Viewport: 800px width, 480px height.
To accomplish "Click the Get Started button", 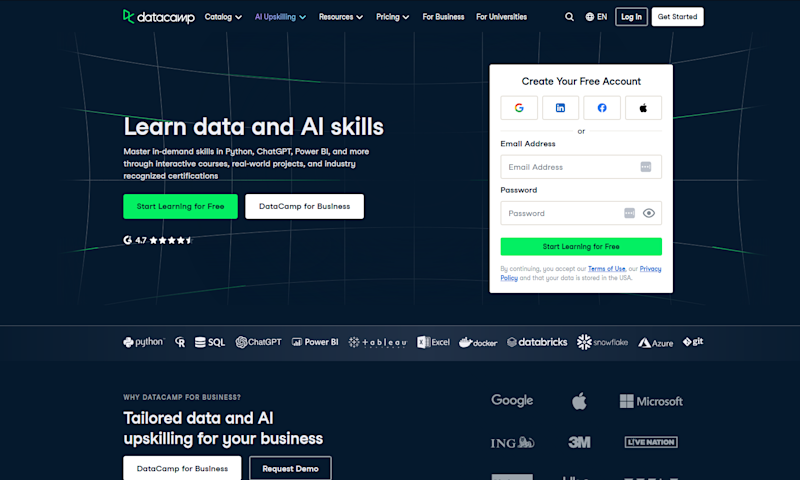I will pyautogui.click(x=677, y=17).
